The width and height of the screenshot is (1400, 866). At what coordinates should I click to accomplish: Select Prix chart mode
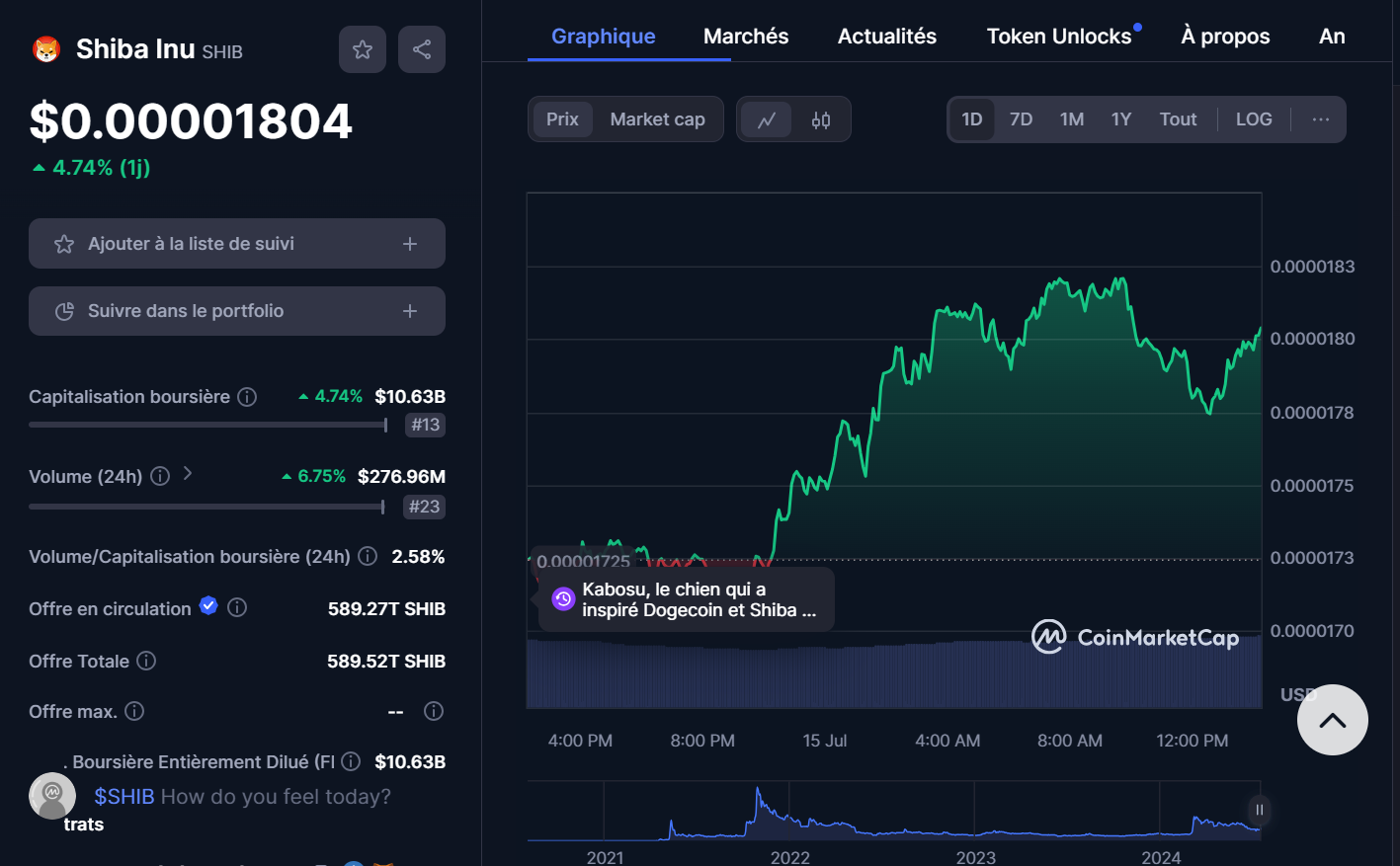point(562,119)
